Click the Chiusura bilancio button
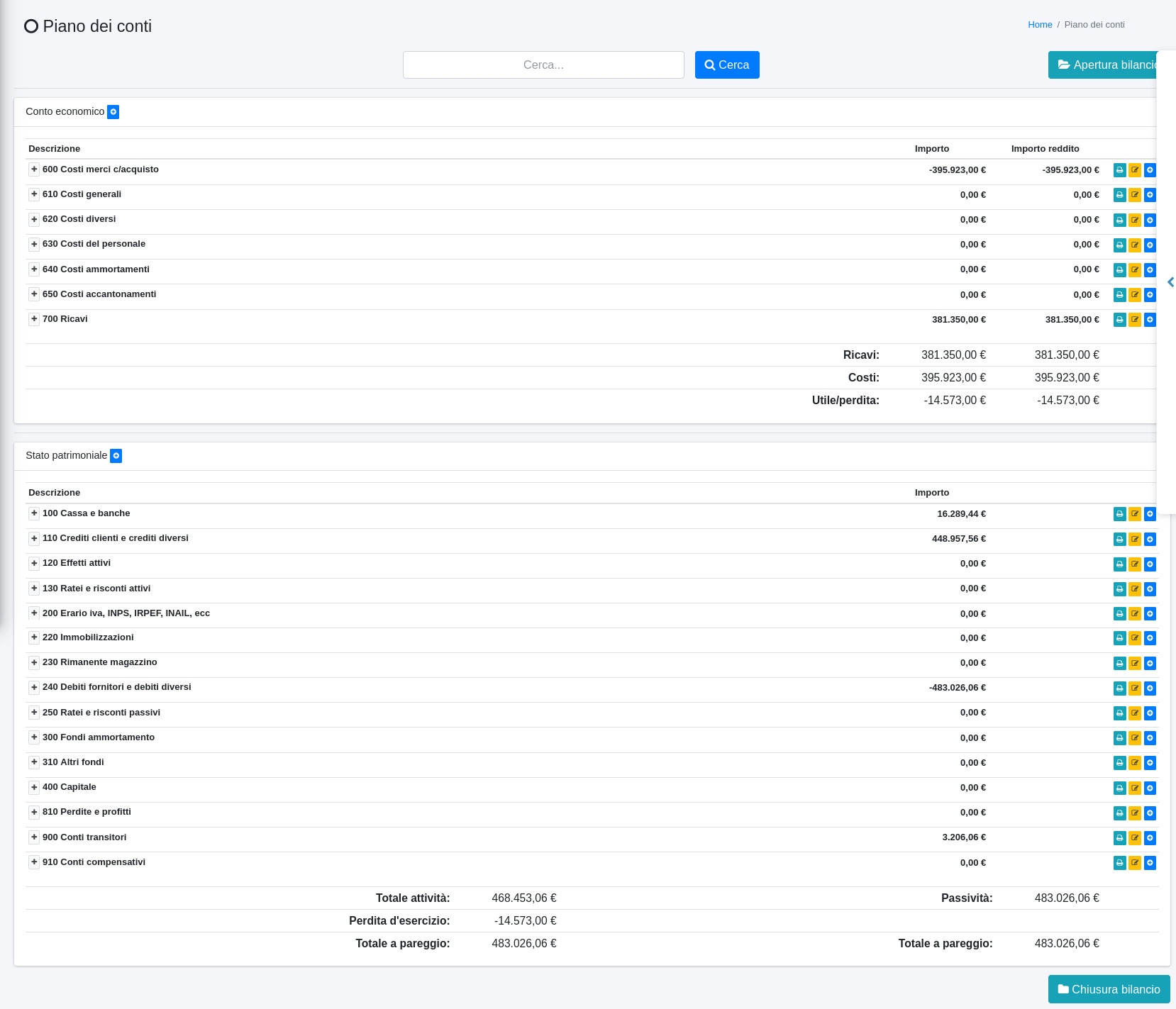The width and height of the screenshot is (1176, 1009). [1109, 989]
